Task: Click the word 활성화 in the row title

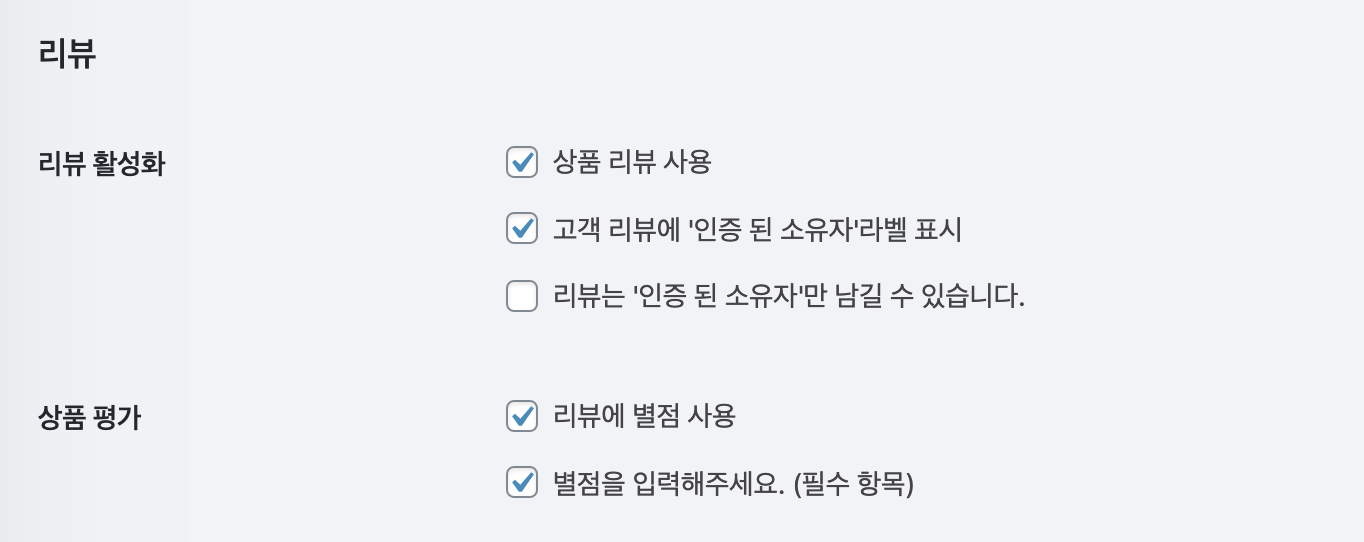Action: point(130,164)
